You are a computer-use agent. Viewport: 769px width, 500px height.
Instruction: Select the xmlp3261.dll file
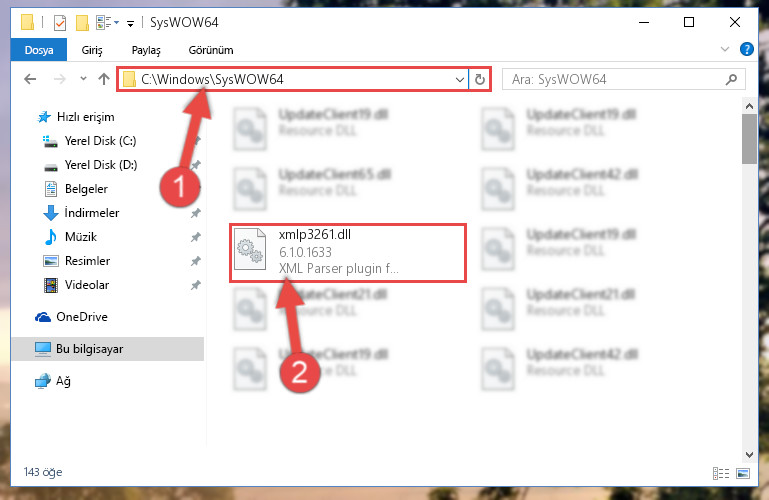point(348,252)
